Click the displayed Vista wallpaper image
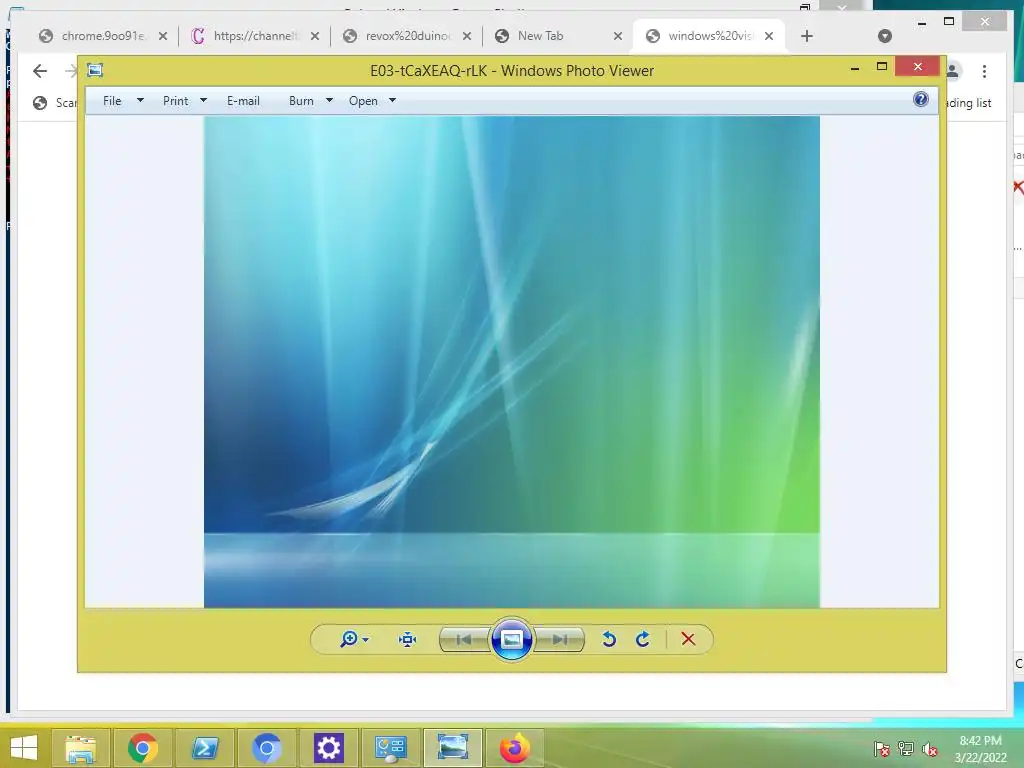 pyautogui.click(x=511, y=362)
